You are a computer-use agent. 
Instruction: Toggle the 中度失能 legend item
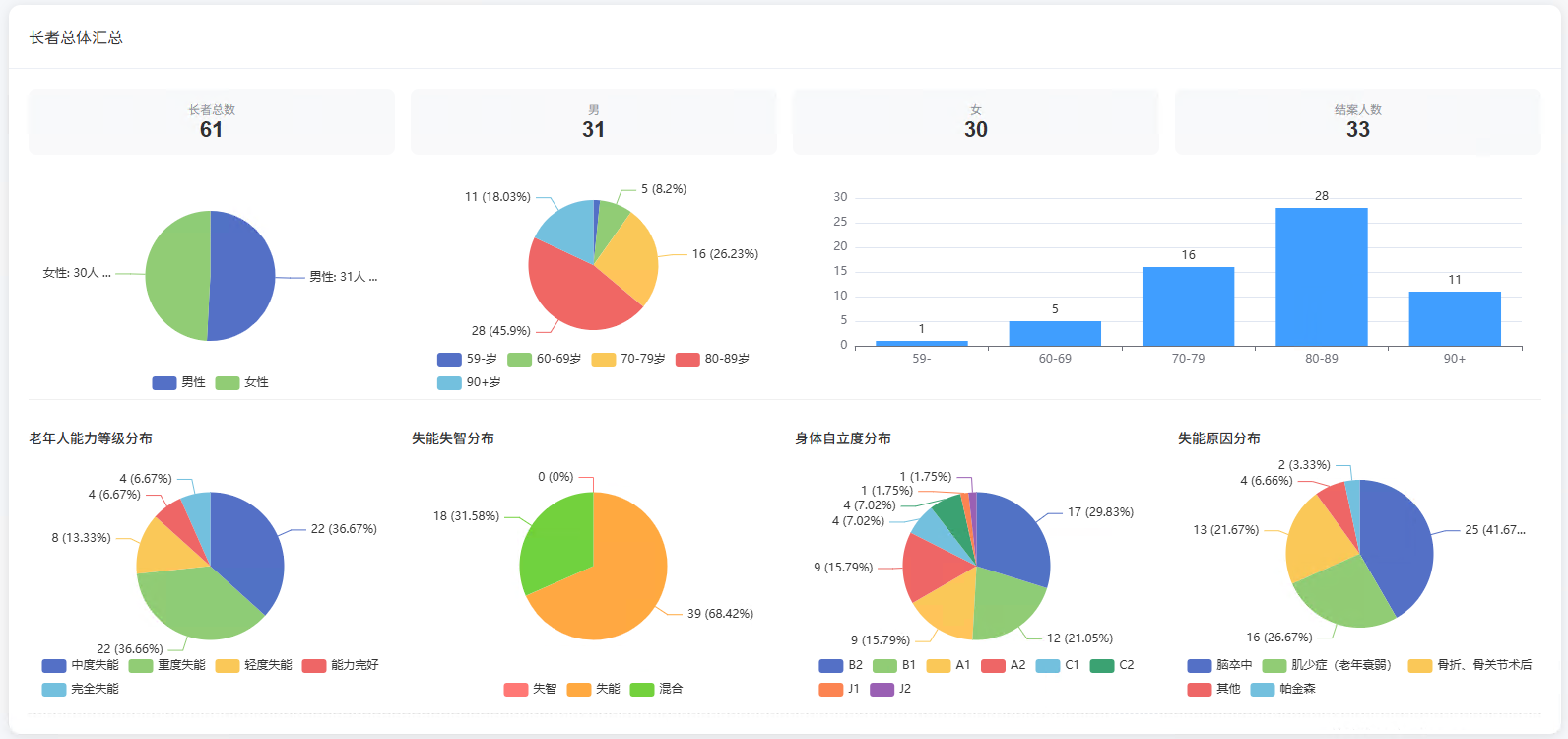pyautogui.click(x=81, y=665)
